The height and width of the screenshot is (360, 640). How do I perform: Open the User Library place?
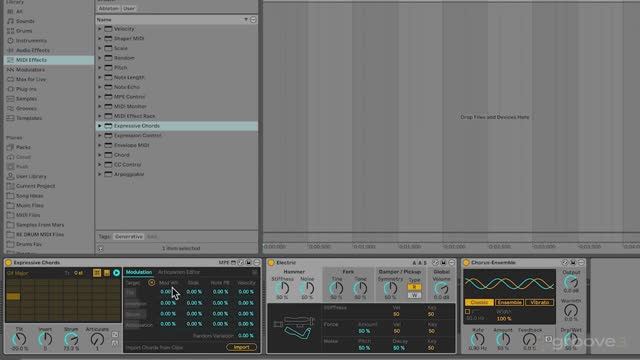(31, 176)
